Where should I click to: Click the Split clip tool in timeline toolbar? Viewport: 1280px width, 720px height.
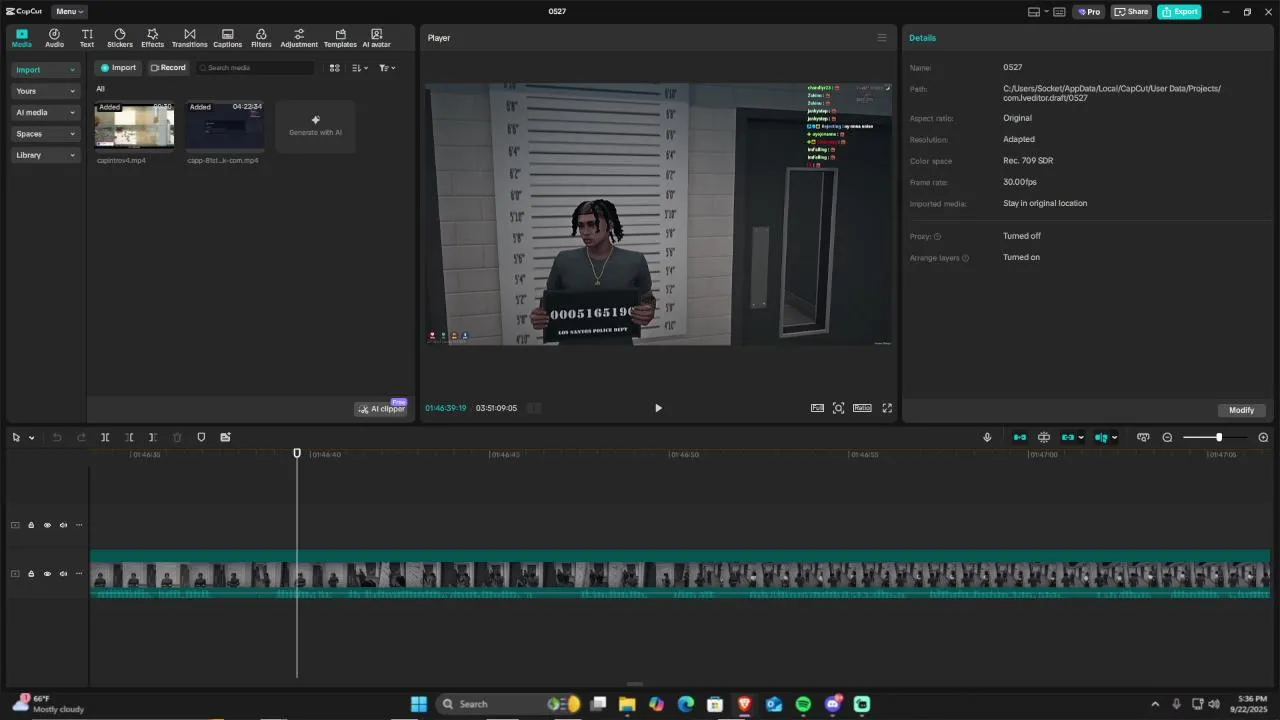[x=105, y=437]
